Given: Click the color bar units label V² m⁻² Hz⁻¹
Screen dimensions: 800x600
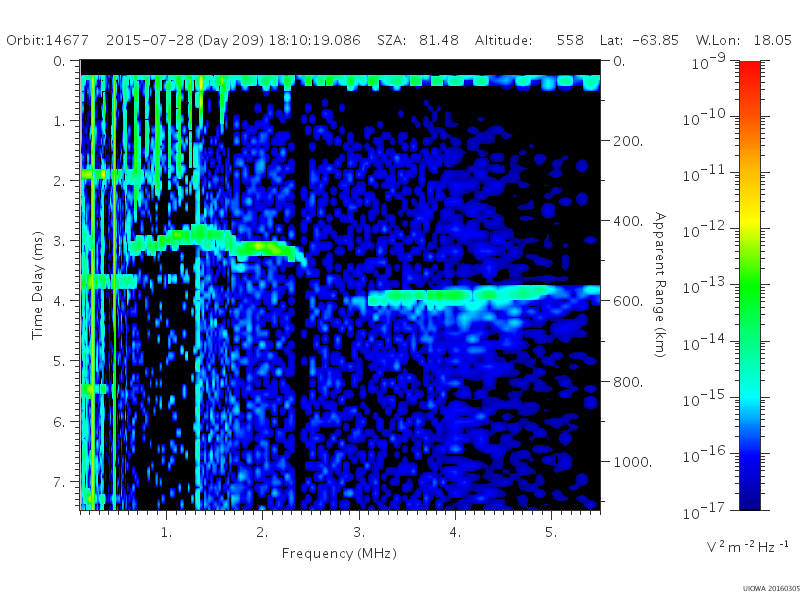Looking at the screenshot, I should (747, 546).
